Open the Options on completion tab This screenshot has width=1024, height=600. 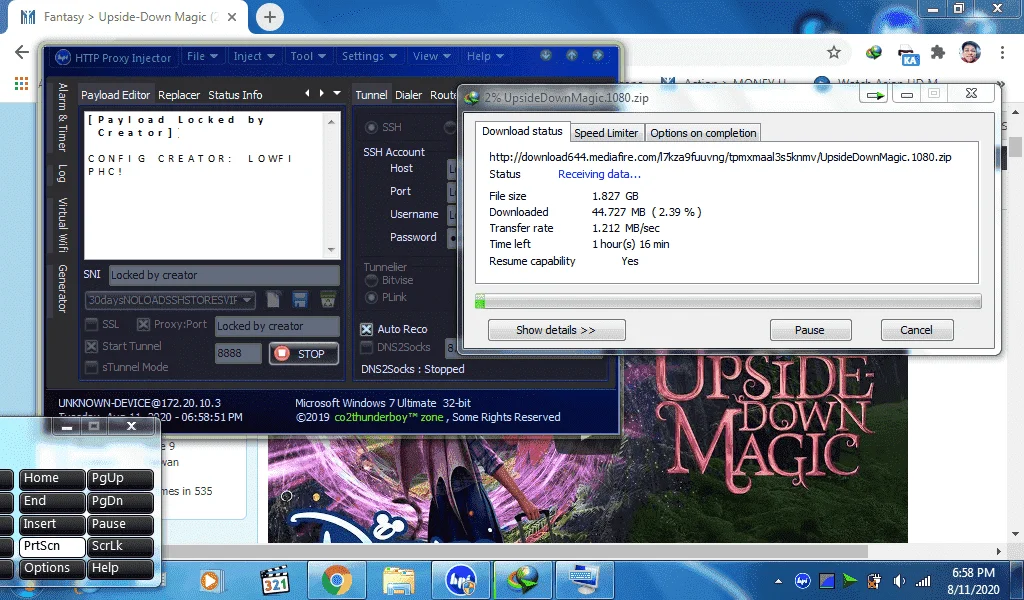click(x=703, y=133)
